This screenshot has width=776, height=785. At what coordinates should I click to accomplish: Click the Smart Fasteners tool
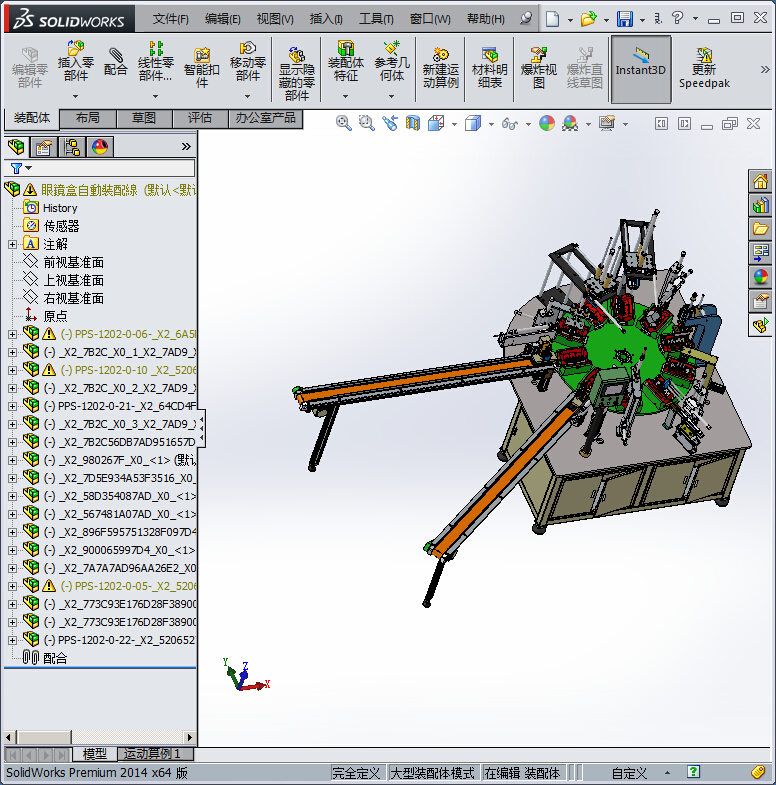pos(202,68)
